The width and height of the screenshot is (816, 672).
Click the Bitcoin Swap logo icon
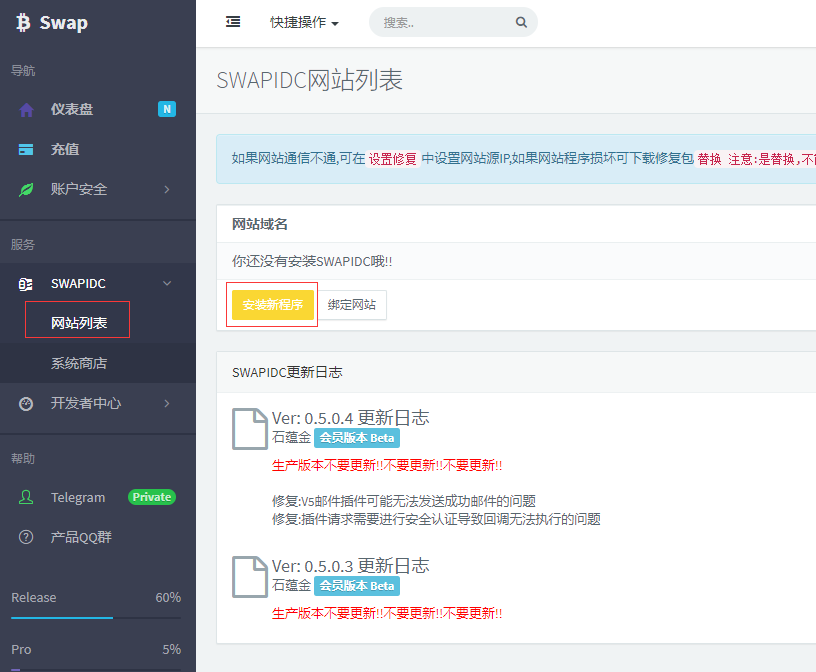tap(23, 23)
